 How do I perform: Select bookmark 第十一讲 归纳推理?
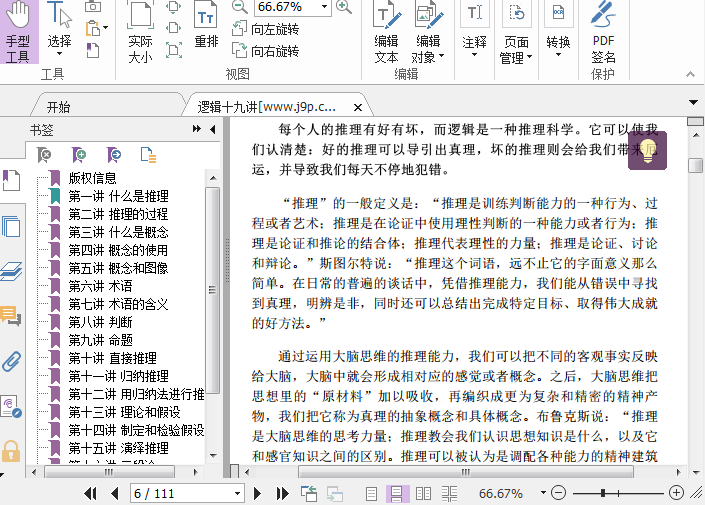tap(118, 376)
